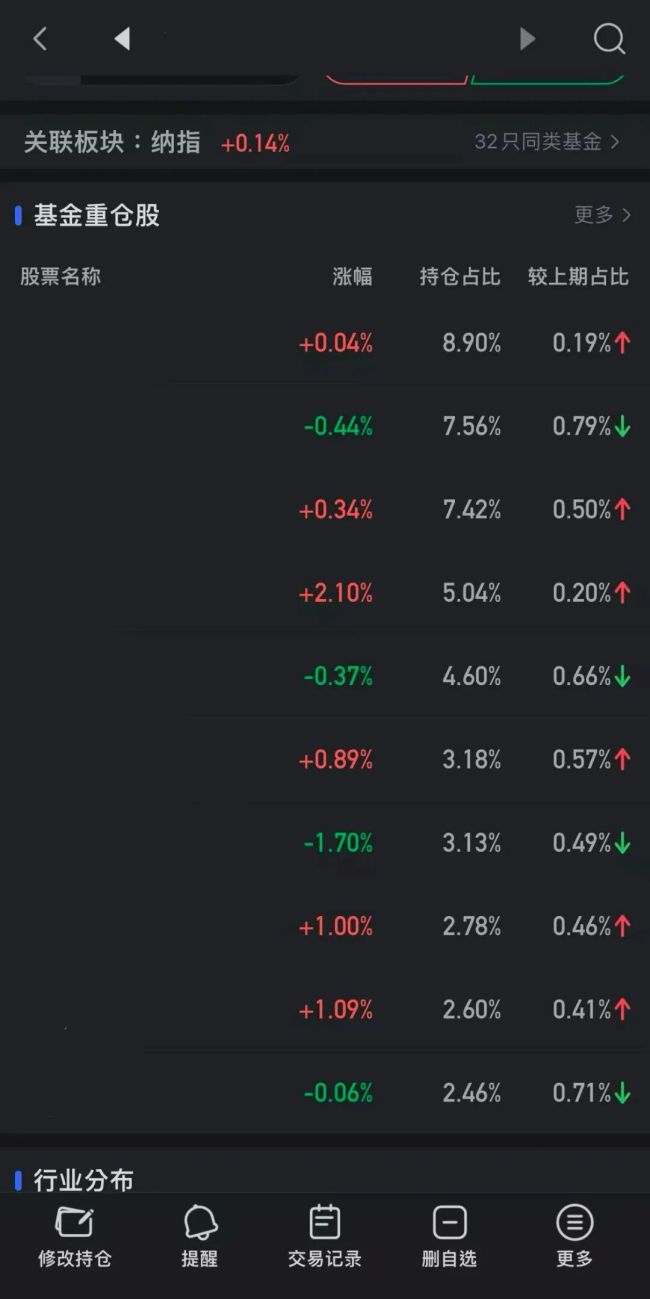Tap the red up arrow beside 0.19%
Image resolution: width=650 pixels, height=1299 pixels.
click(624, 343)
